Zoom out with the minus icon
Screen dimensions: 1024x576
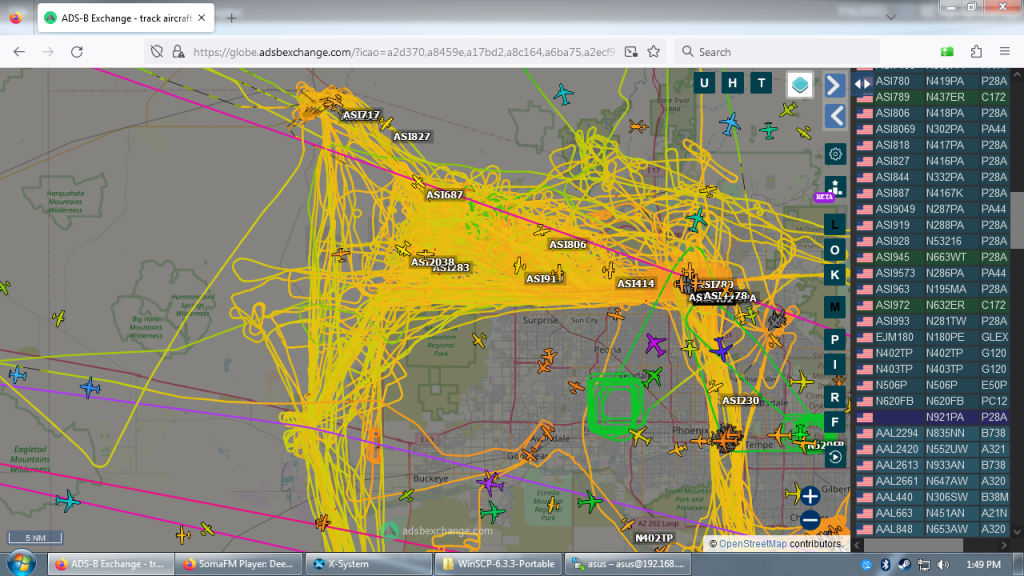810,520
